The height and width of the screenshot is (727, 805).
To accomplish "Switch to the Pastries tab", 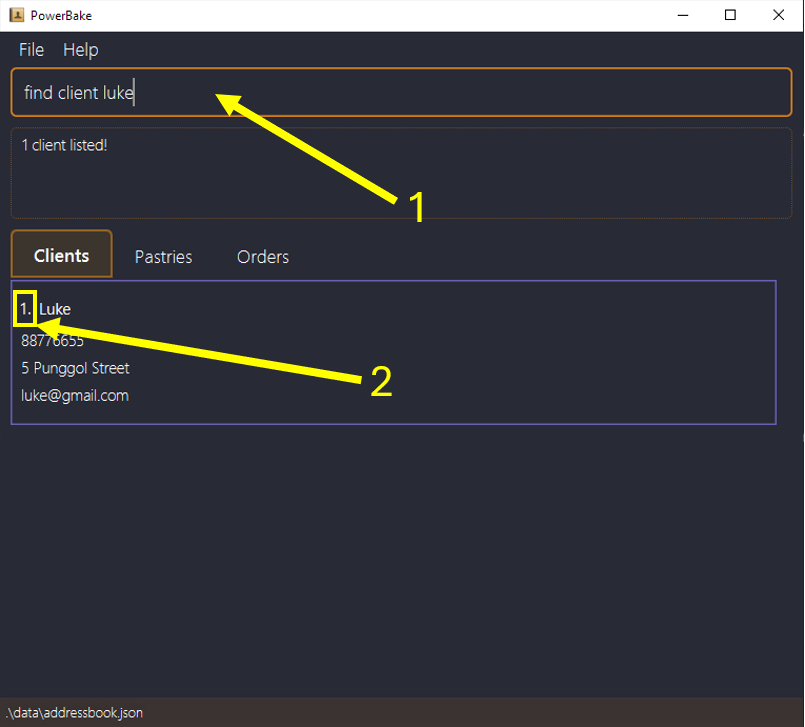I will point(163,257).
